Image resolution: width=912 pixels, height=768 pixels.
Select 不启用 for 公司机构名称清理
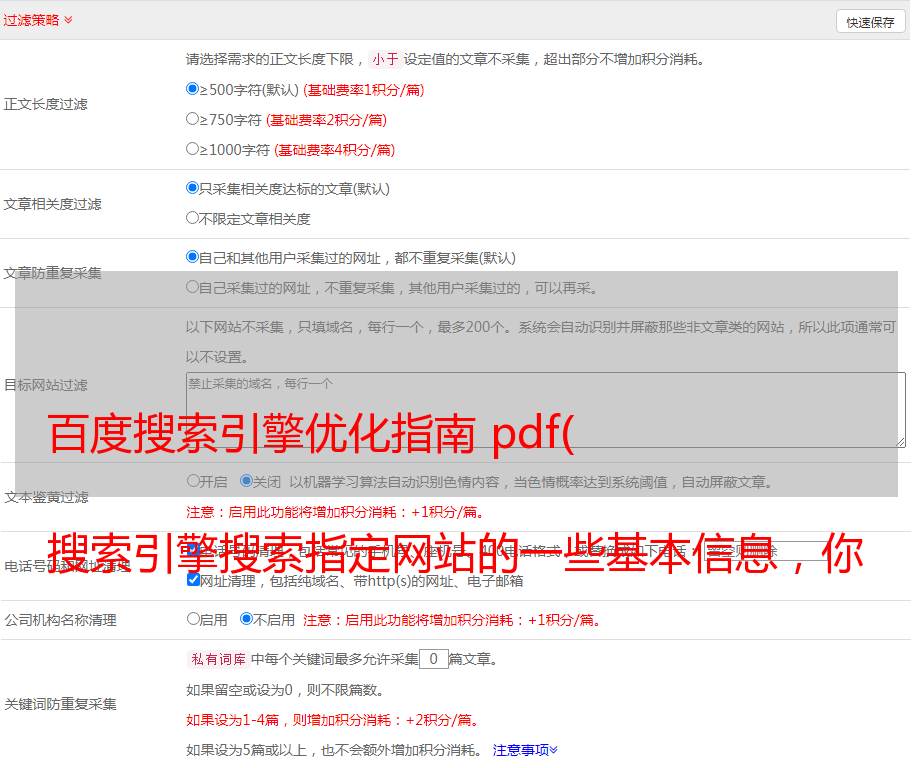click(x=246, y=619)
